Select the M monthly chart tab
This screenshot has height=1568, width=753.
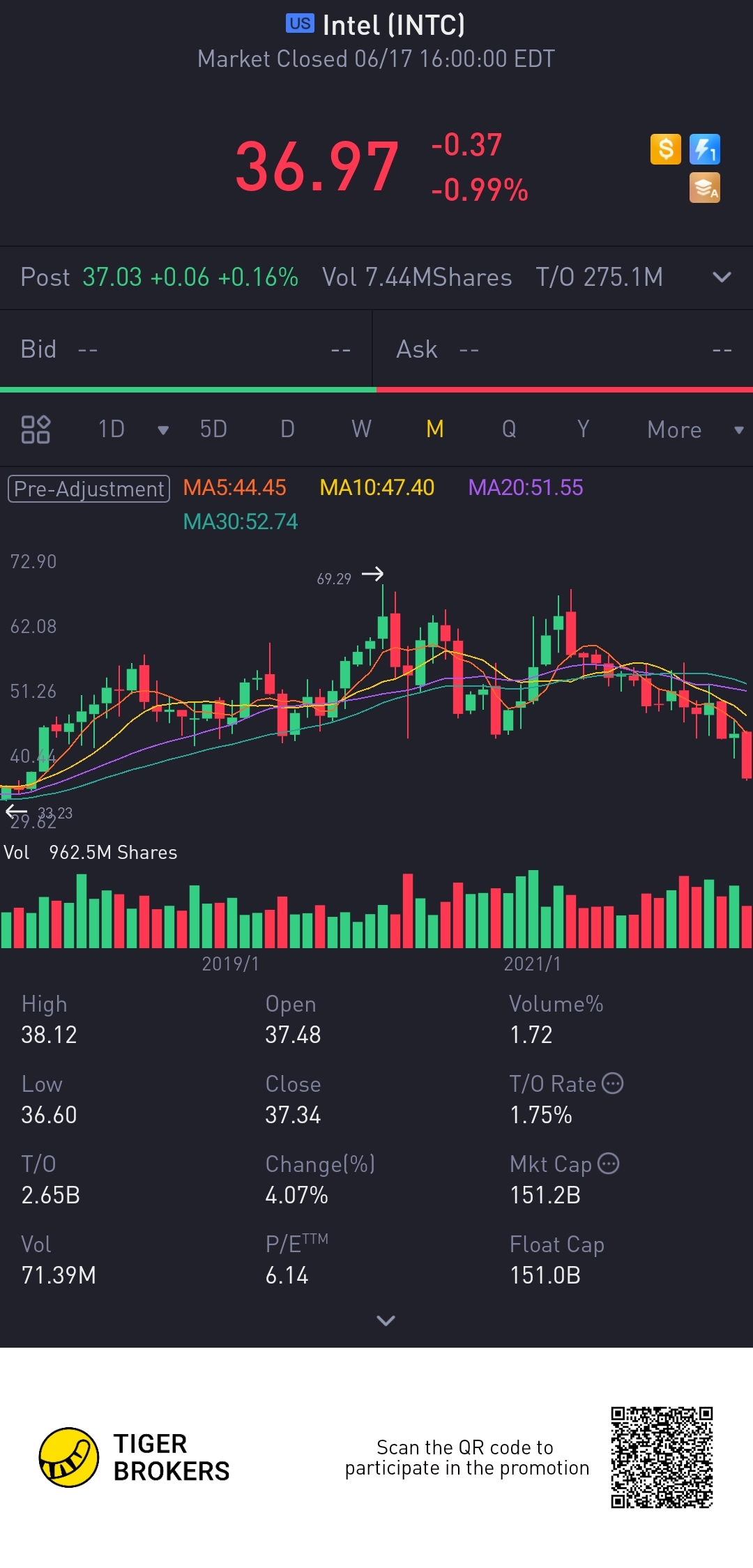435,429
